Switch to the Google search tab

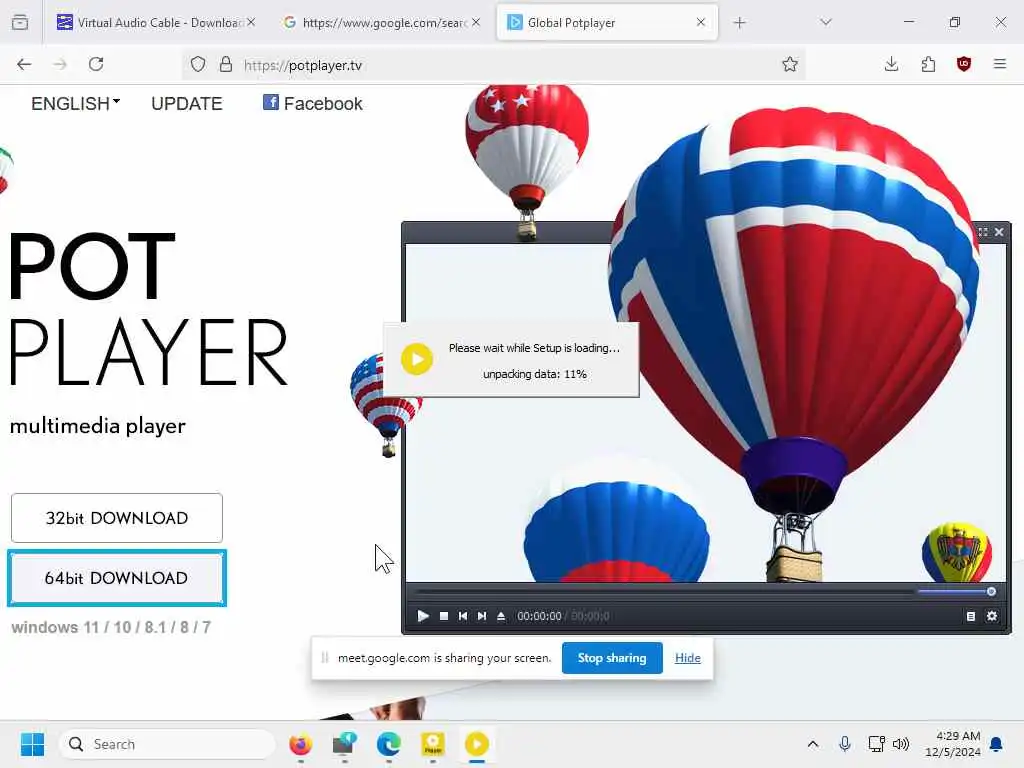tap(383, 22)
